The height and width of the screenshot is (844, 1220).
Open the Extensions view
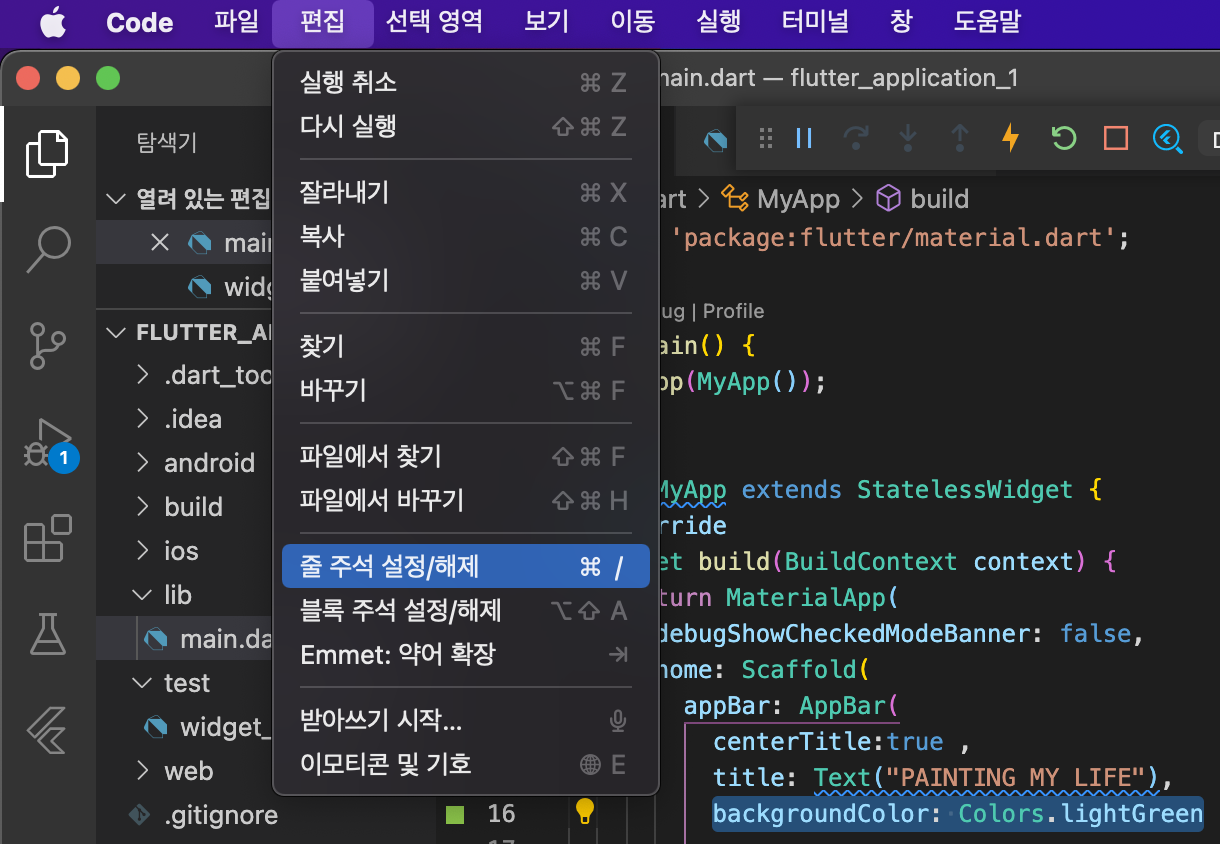(x=47, y=538)
